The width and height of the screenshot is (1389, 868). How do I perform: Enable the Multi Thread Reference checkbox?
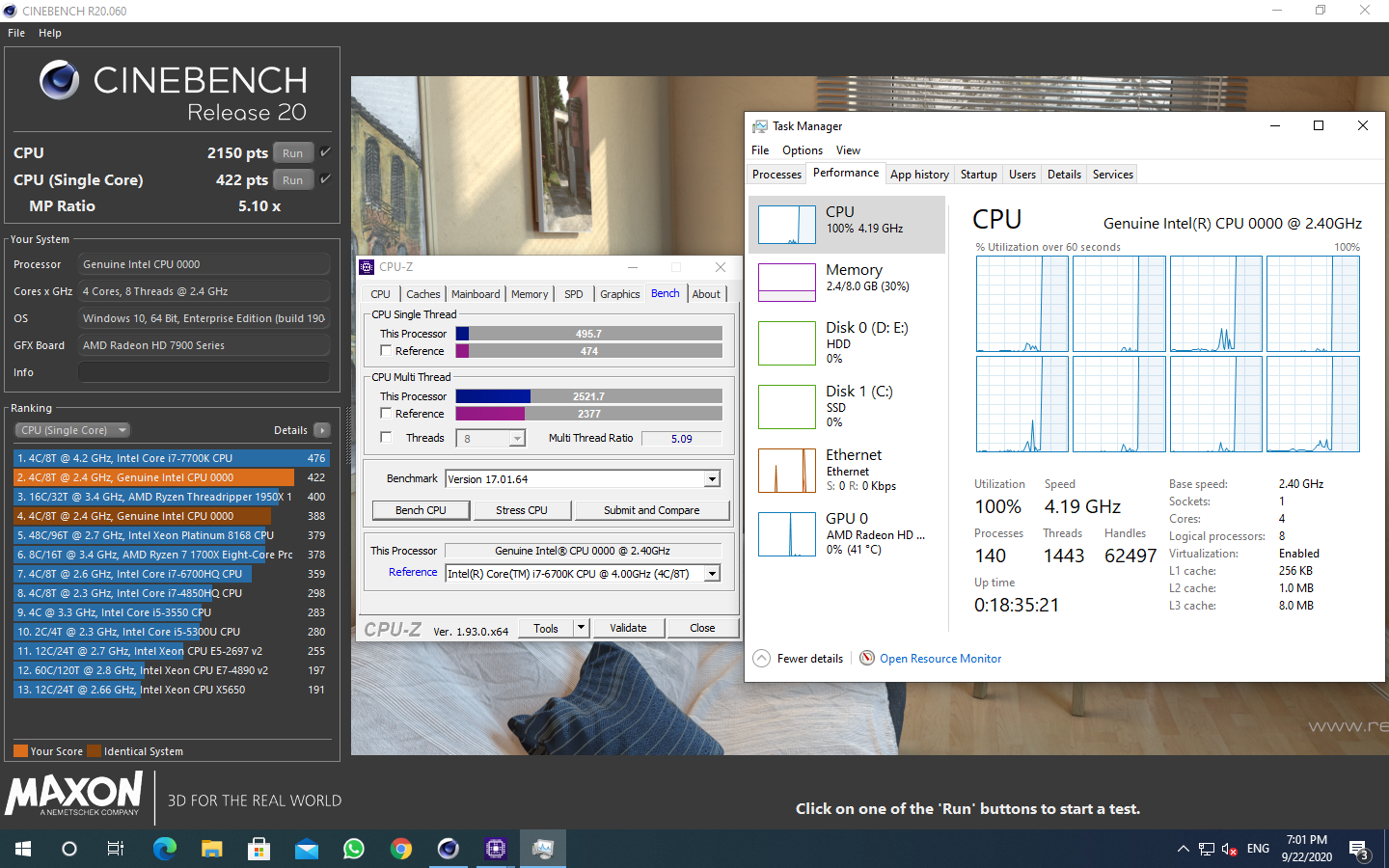click(x=386, y=414)
